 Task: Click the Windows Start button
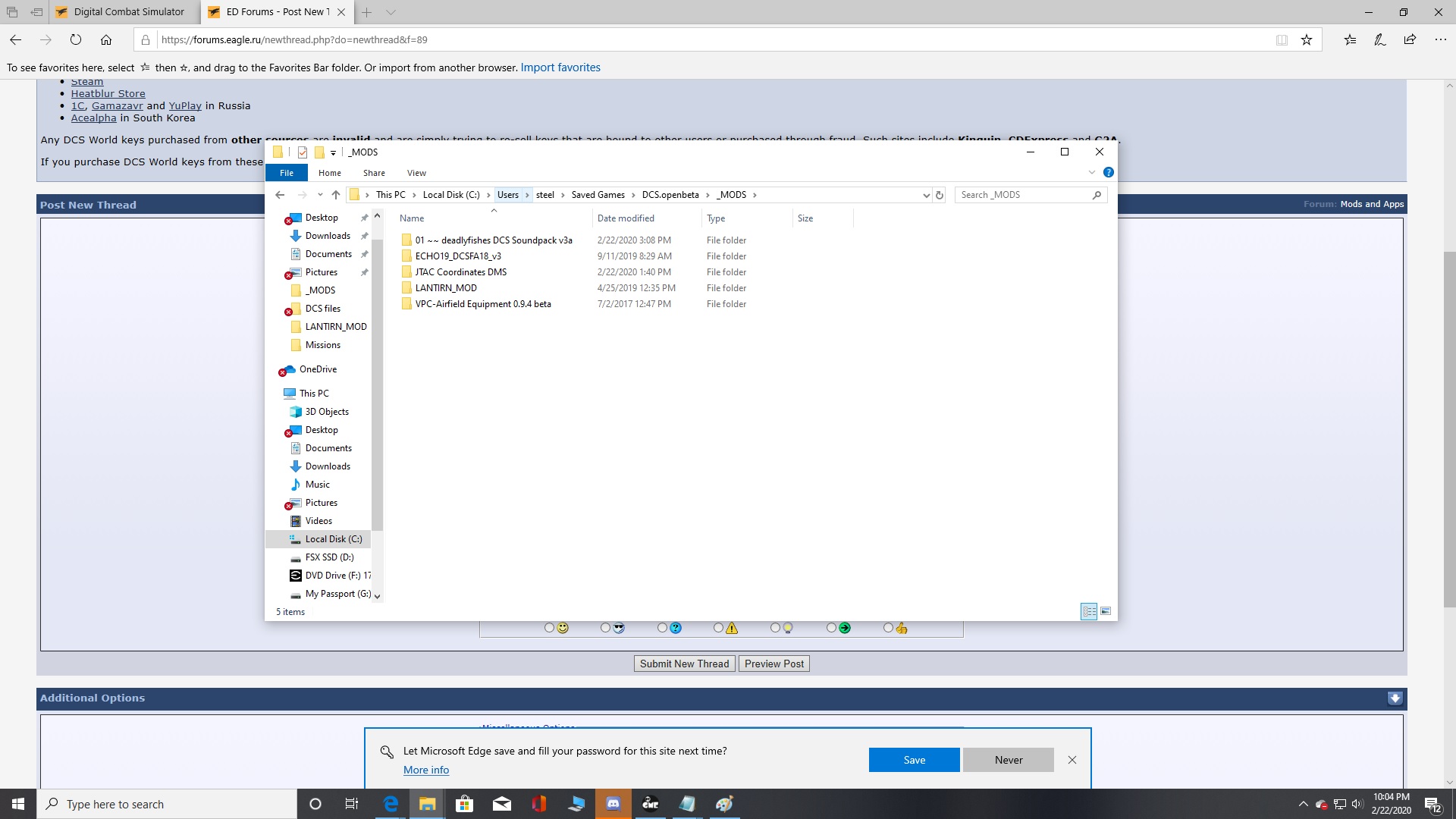[18, 804]
